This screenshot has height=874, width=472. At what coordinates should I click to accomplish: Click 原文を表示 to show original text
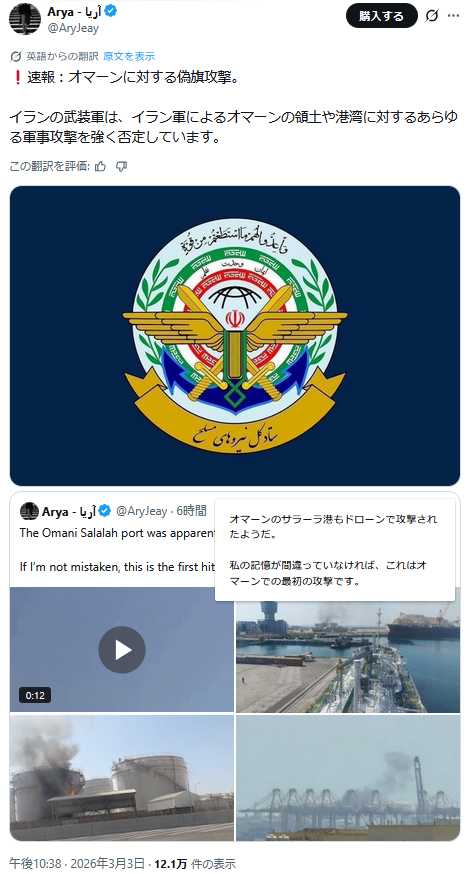[x=129, y=56]
